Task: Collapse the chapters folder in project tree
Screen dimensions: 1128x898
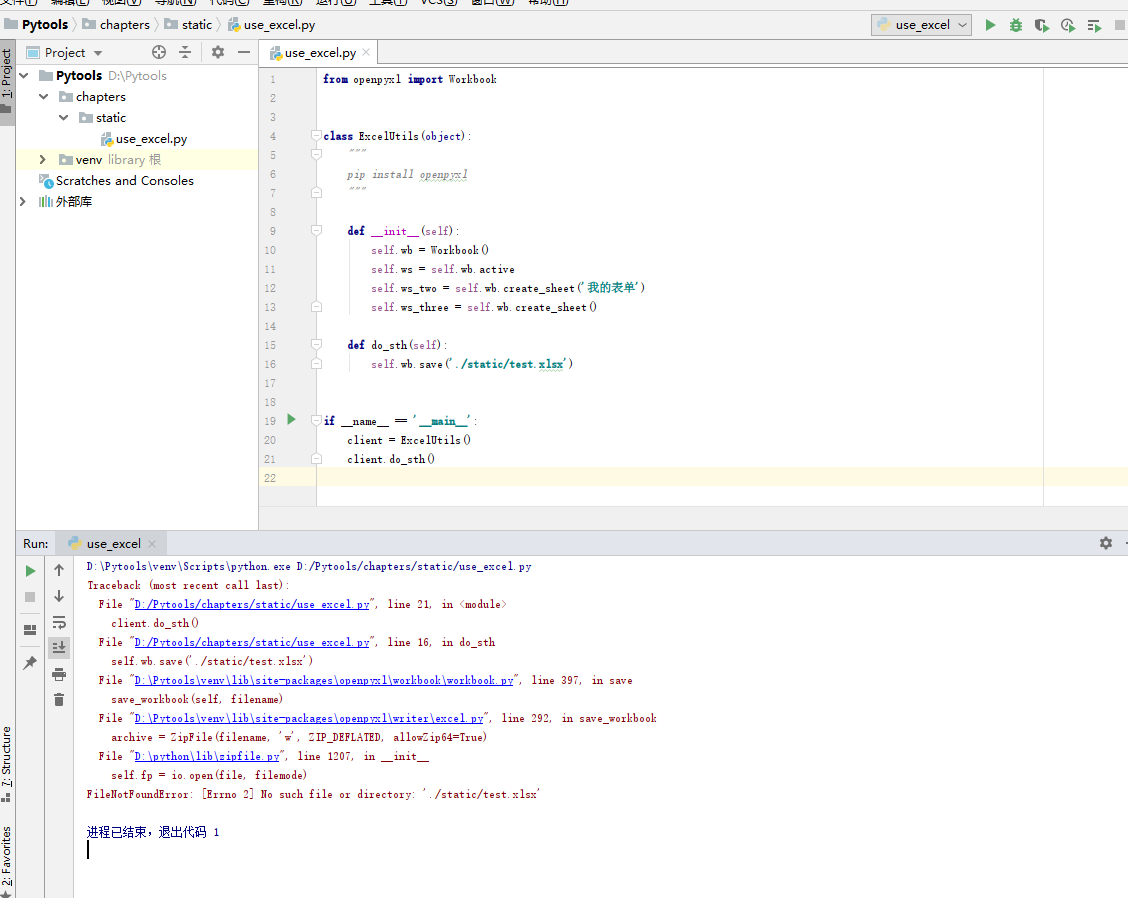Action: (x=43, y=97)
